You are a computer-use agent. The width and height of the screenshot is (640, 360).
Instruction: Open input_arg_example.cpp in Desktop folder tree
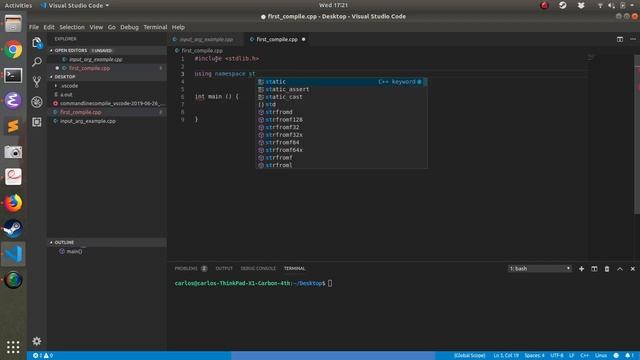tap(87, 121)
